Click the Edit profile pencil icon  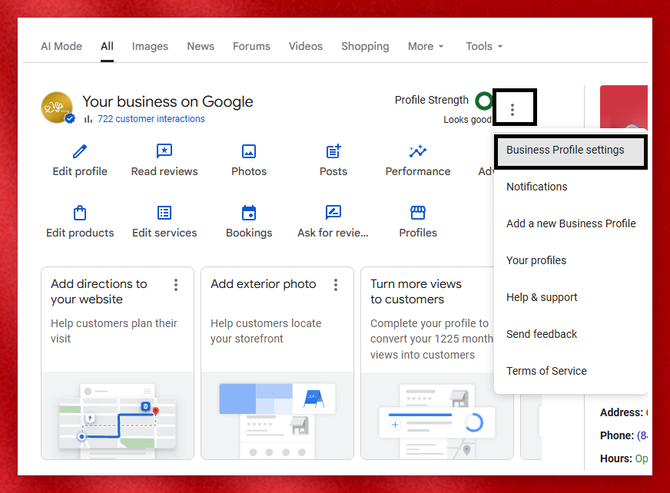[x=80, y=151]
